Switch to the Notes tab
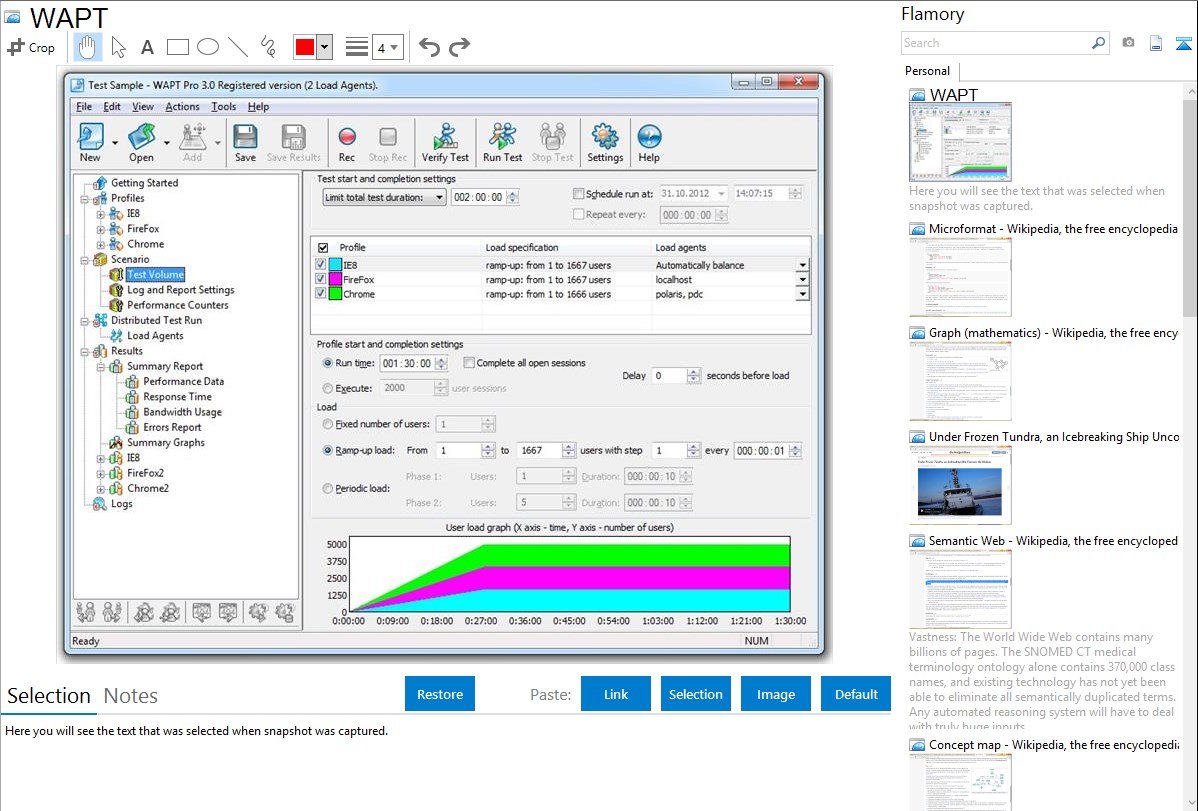The height and width of the screenshot is (811, 1198). click(131, 696)
